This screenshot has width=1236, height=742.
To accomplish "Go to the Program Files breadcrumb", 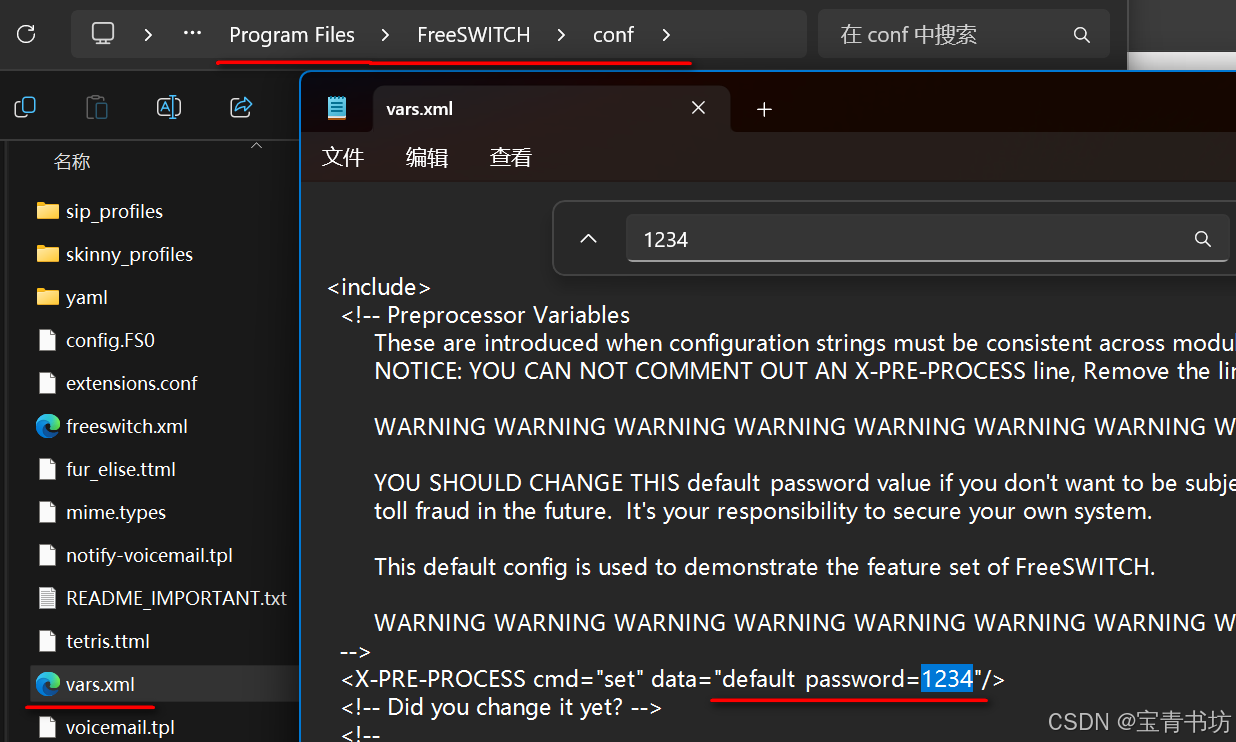I will [292, 35].
